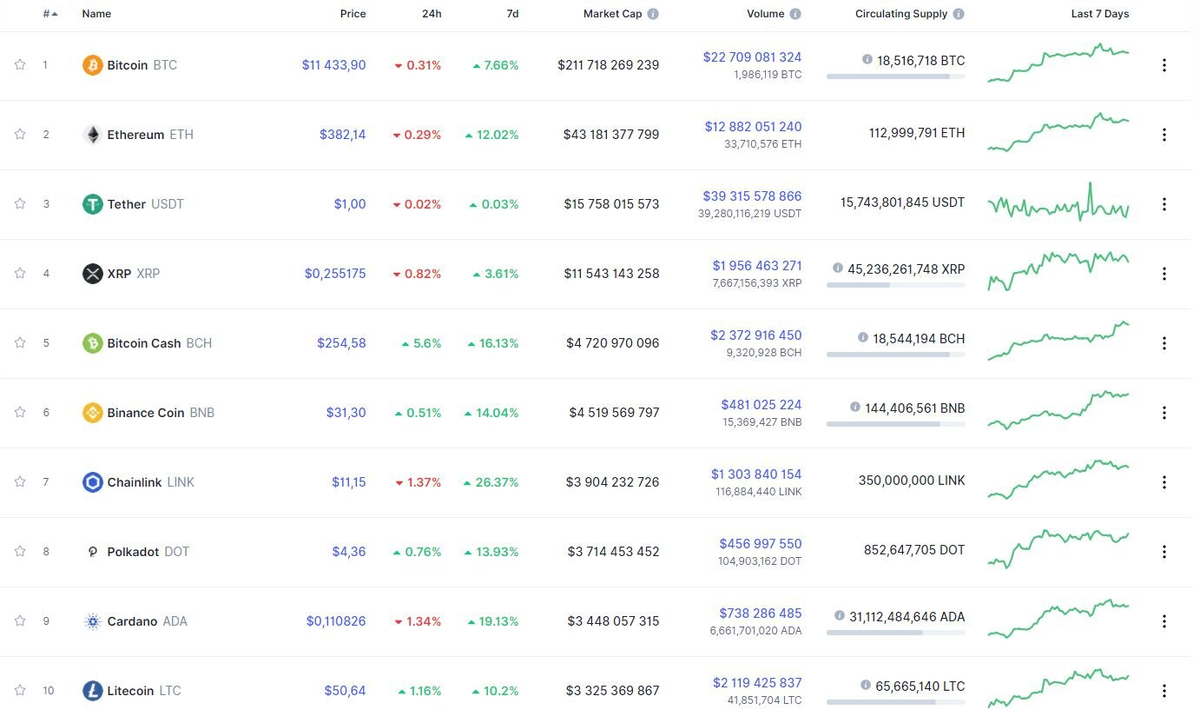Click the Bitcoin Cash green logo icon
The width and height of the screenshot is (1200, 723).
(x=92, y=343)
